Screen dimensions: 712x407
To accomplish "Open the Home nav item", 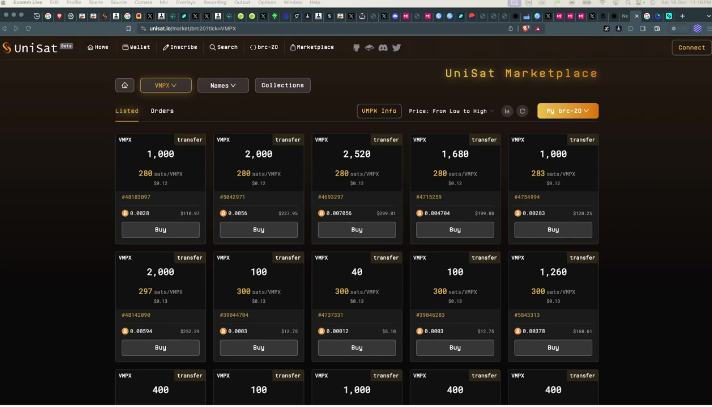I will 98,47.
